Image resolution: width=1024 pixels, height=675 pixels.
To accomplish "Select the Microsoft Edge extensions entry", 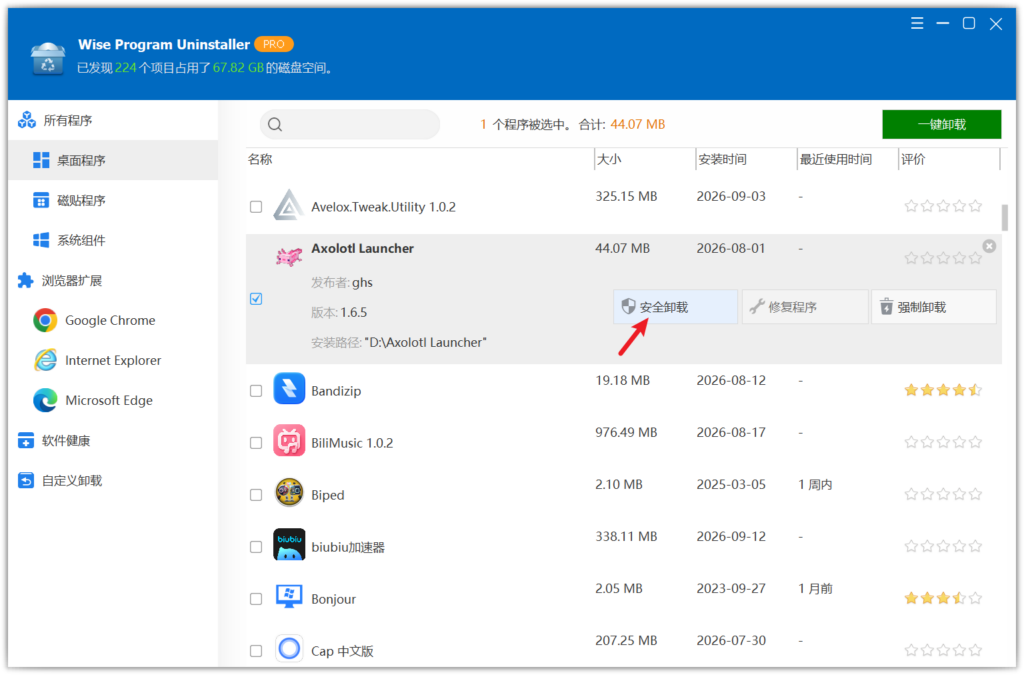I will point(113,400).
